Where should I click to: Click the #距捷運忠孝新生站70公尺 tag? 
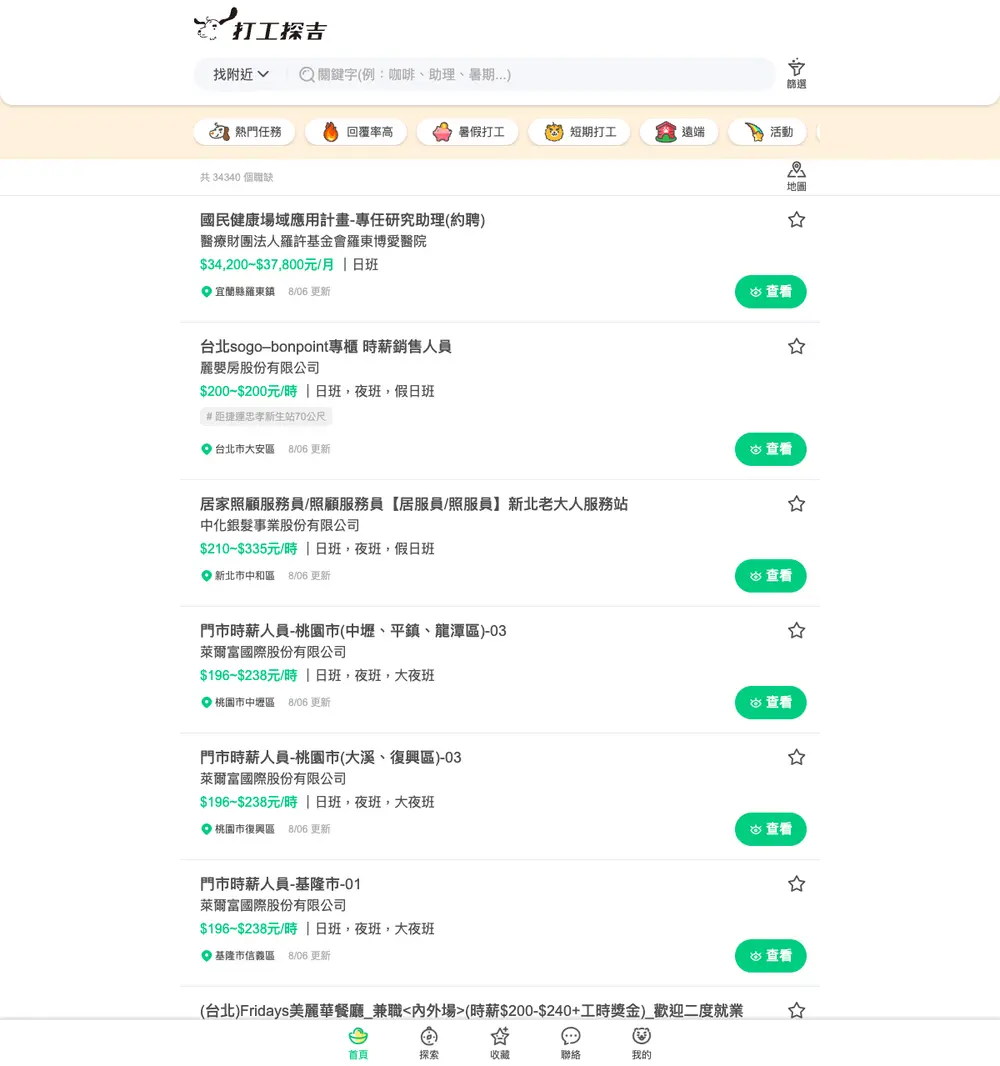[x=266, y=416]
